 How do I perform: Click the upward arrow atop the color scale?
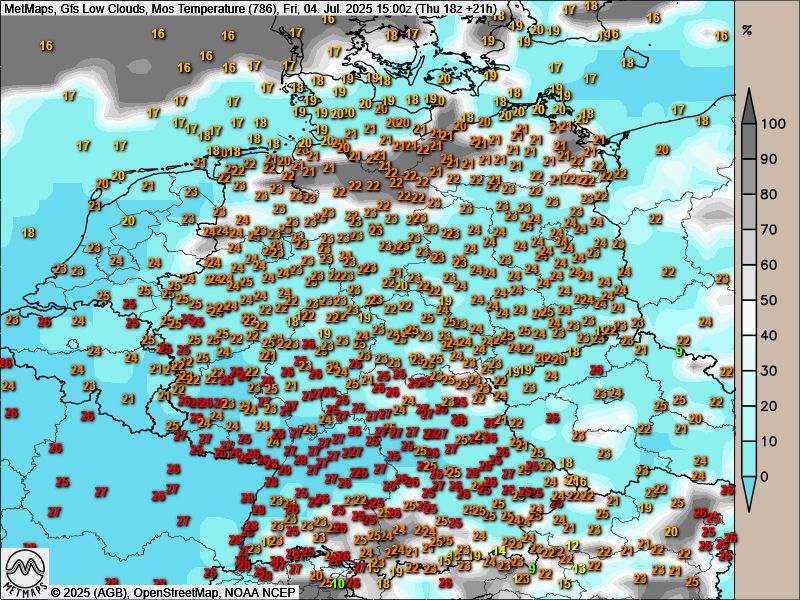[x=749, y=100]
